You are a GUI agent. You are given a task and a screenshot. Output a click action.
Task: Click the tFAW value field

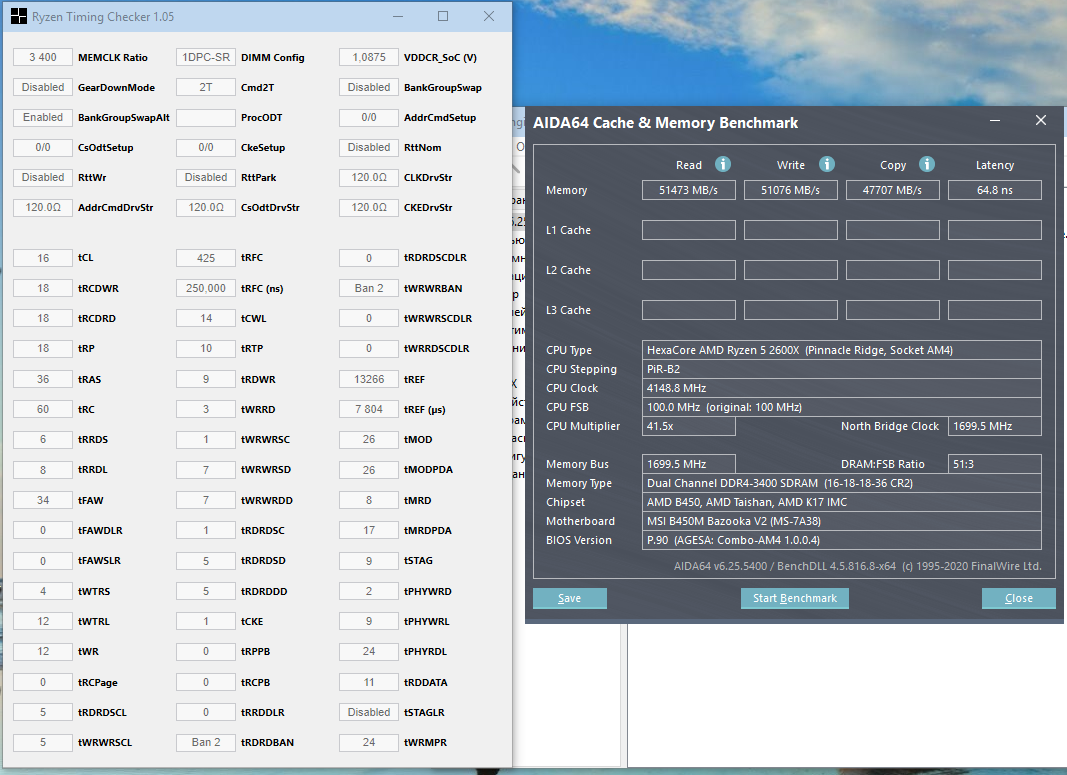(x=43, y=500)
